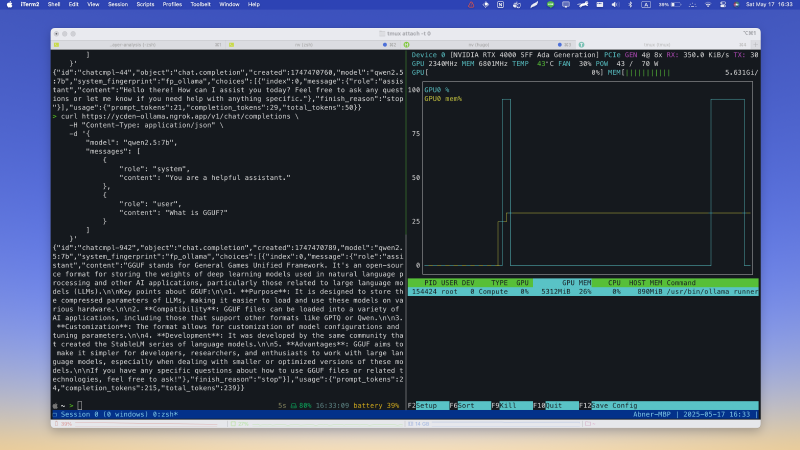The width and height of the screenshot is (800, 450).
Task: Open the View menu
Action: point(93,5)
